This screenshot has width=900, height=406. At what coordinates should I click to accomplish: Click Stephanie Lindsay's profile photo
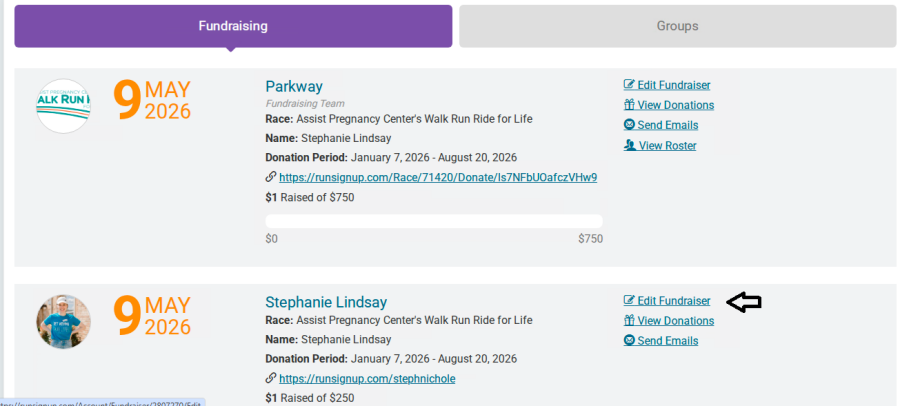63,321
